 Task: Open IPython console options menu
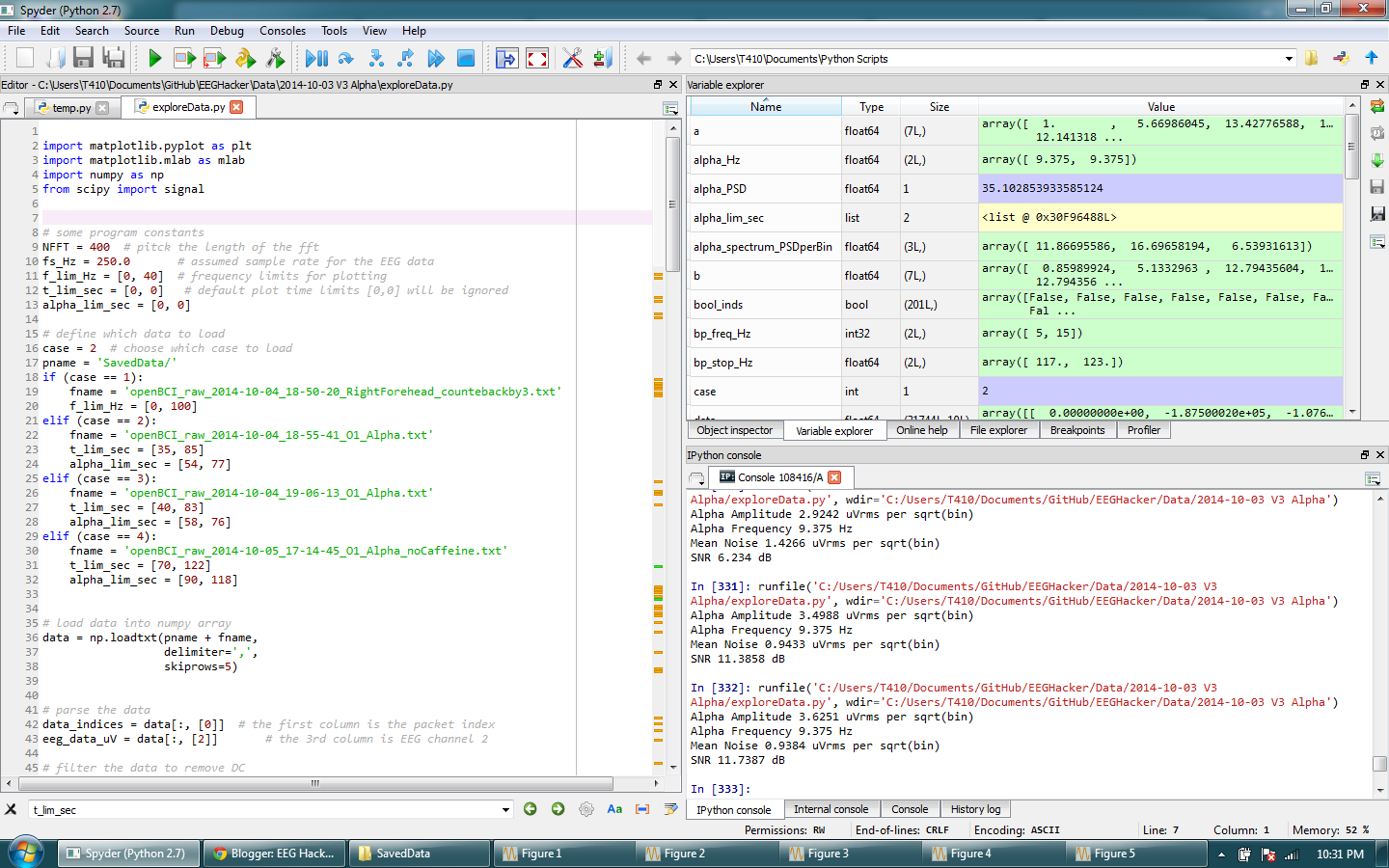[1373, 478]
